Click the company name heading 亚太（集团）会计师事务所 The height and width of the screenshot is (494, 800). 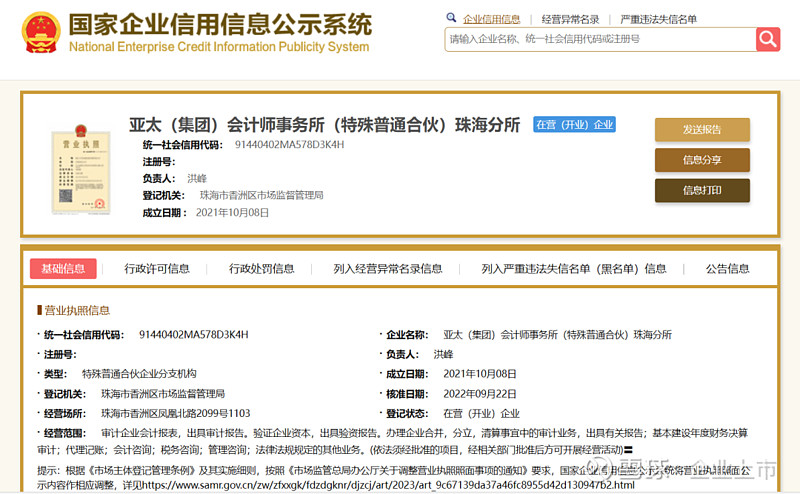[x=324, y=125]
